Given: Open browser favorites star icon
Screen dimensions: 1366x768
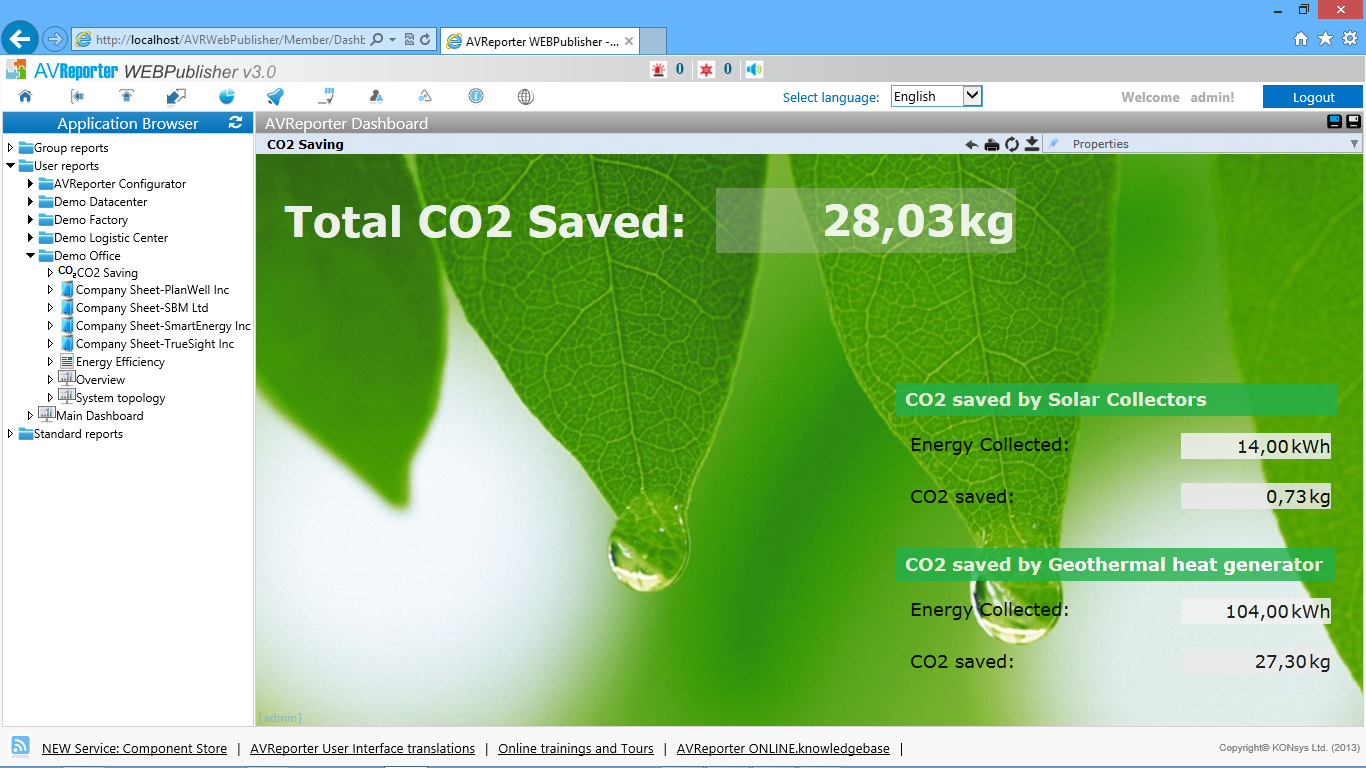Looking at the screenshot, I should click(1326, 39).
